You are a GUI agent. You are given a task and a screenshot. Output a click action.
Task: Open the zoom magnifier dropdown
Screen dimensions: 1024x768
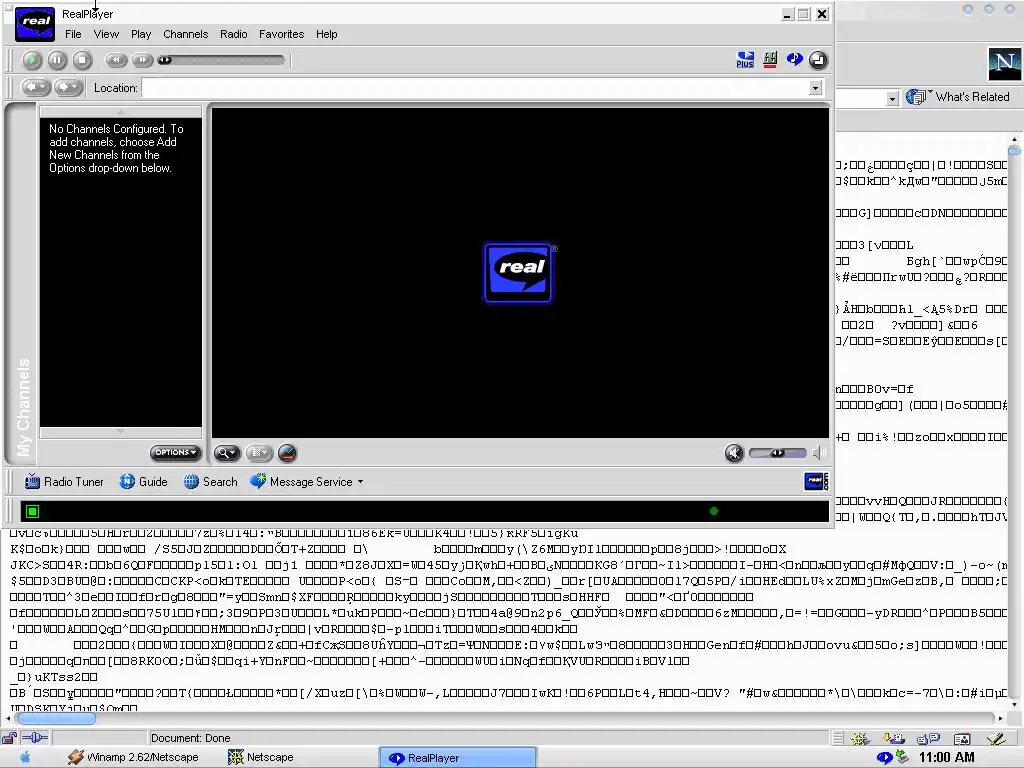pos(227,453)
